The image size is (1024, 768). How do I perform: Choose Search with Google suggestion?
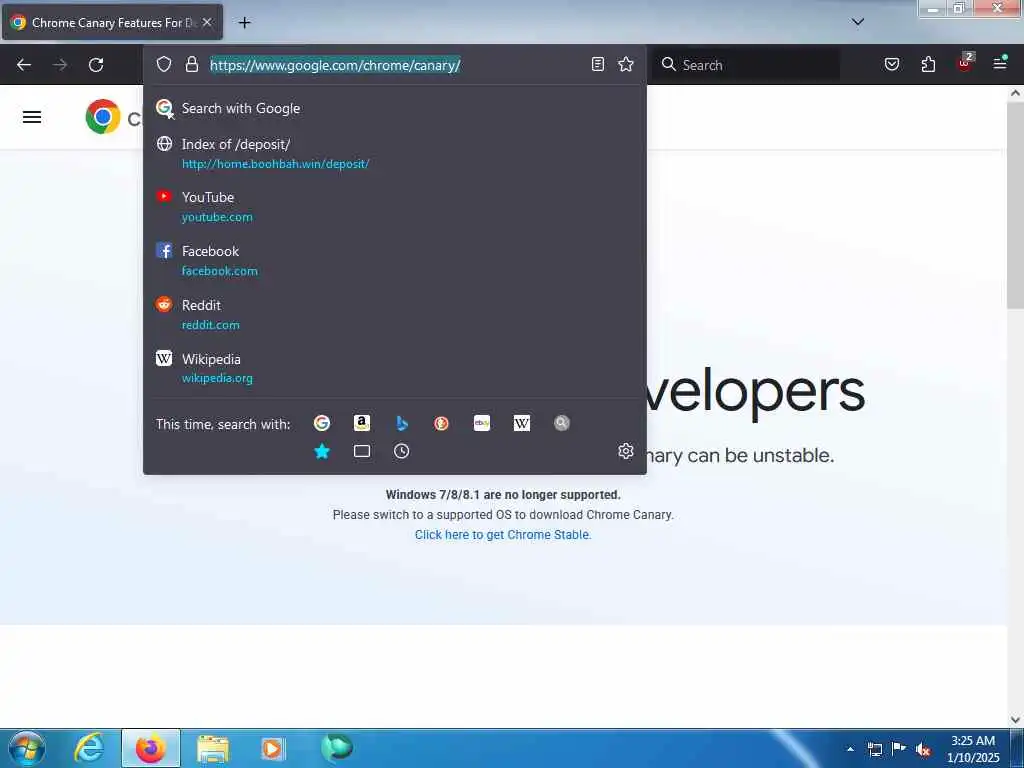(394, 108)
